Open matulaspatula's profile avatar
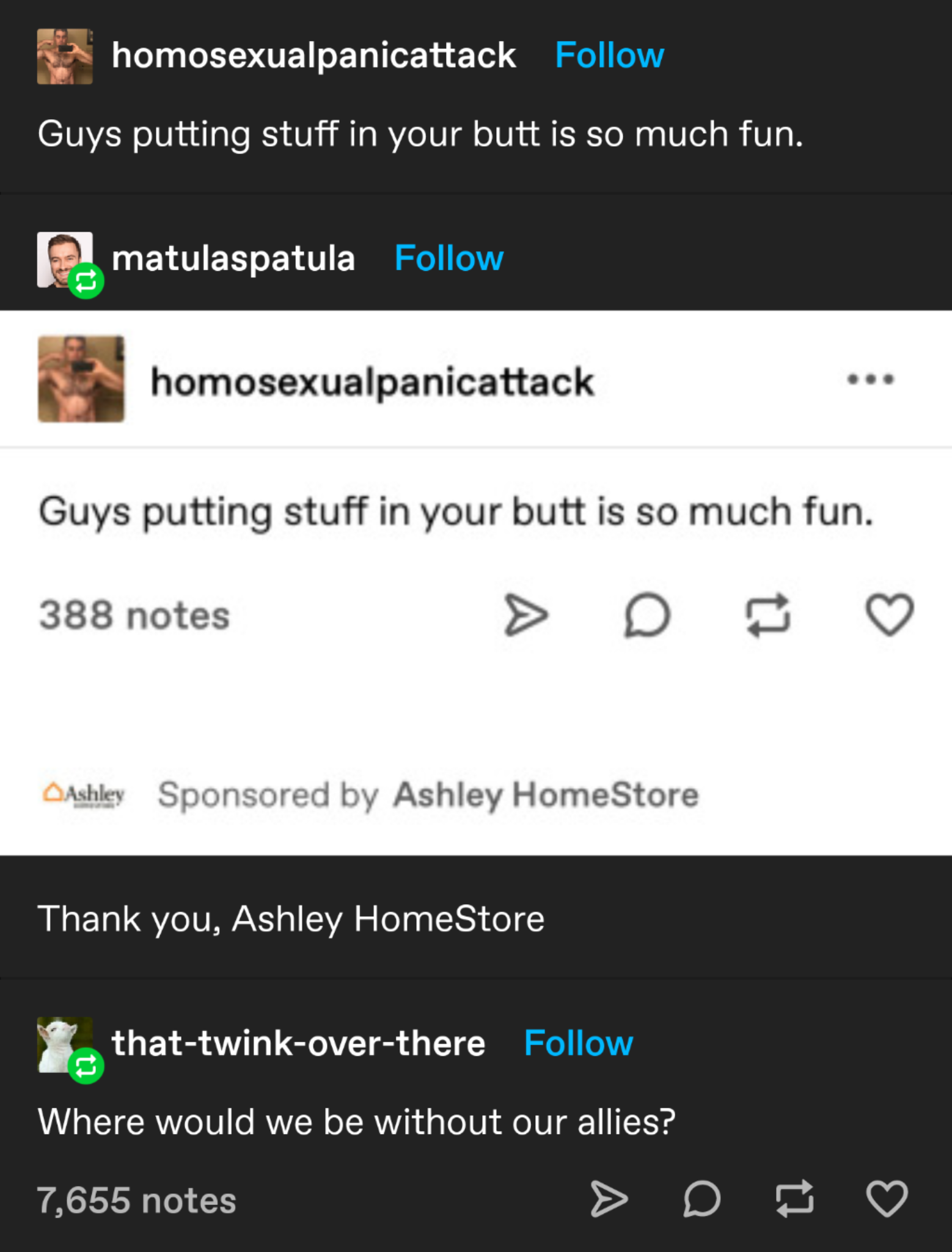The image size is (952, 1252). click(65, 260)
